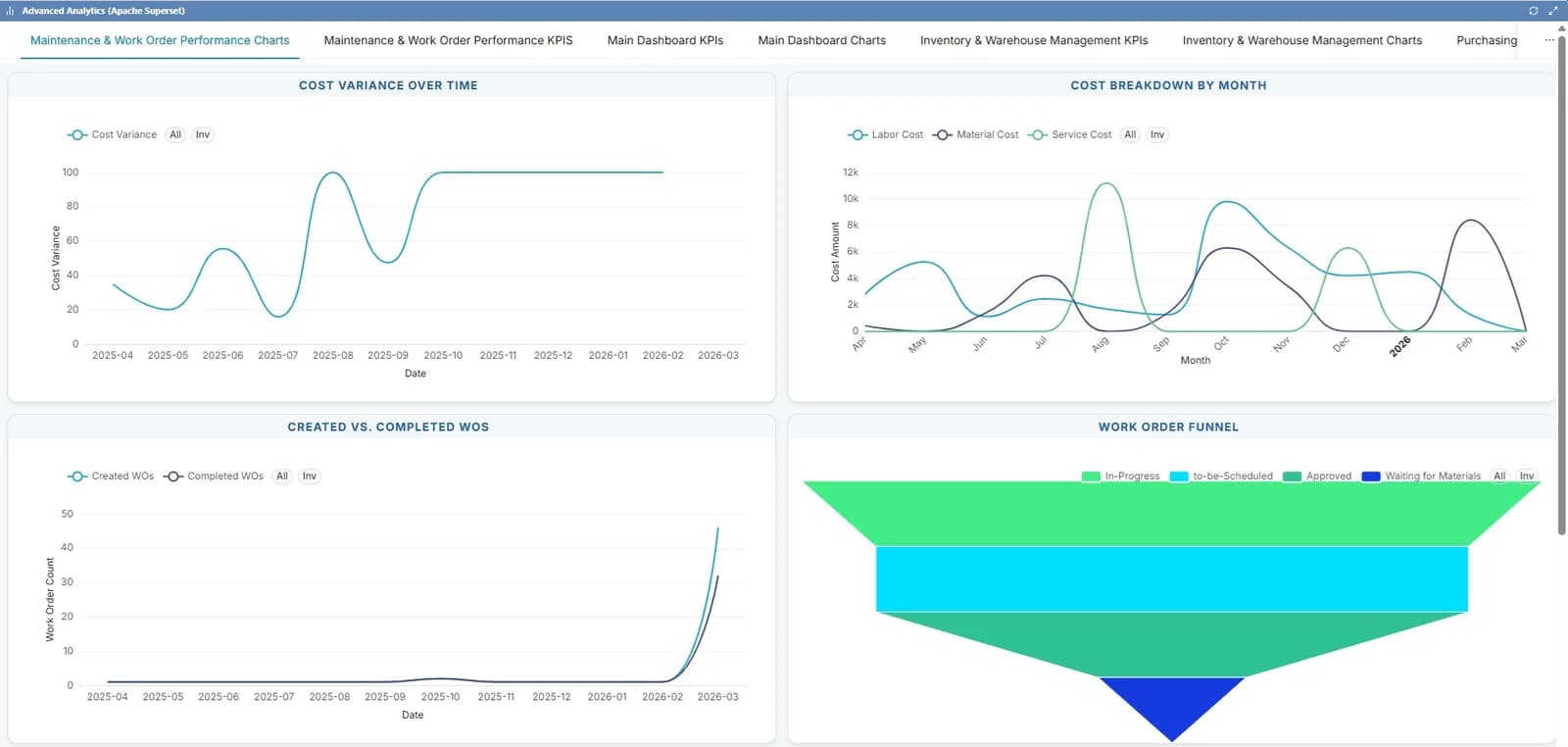Image resolution: width=1568 pixels, height=747 pixels.
Task: Click the Cost Variance Over Time title
Action: pyautogui.click(x=388, y=85)
